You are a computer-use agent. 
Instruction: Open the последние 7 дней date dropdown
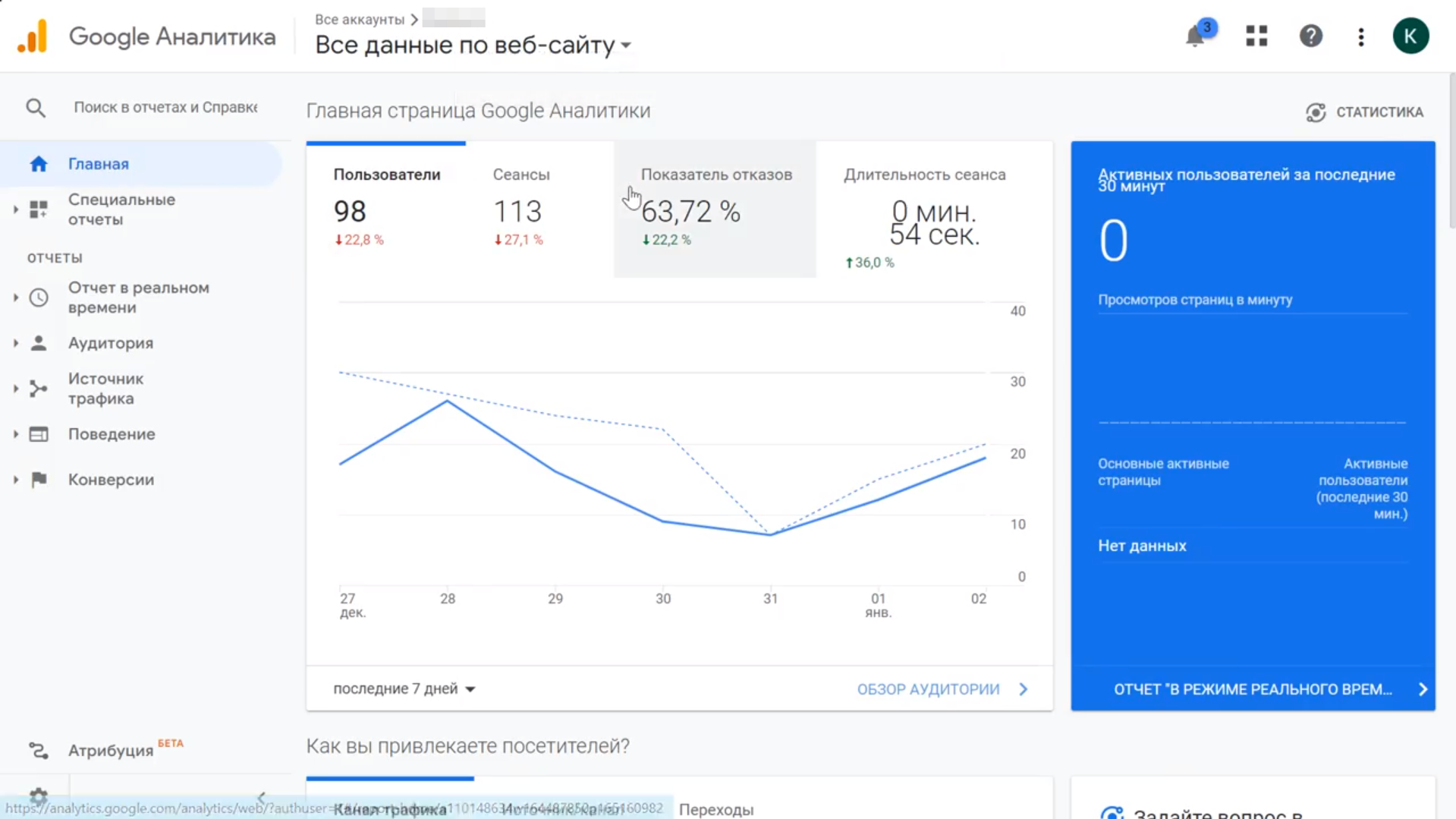[x=404, y=688]
